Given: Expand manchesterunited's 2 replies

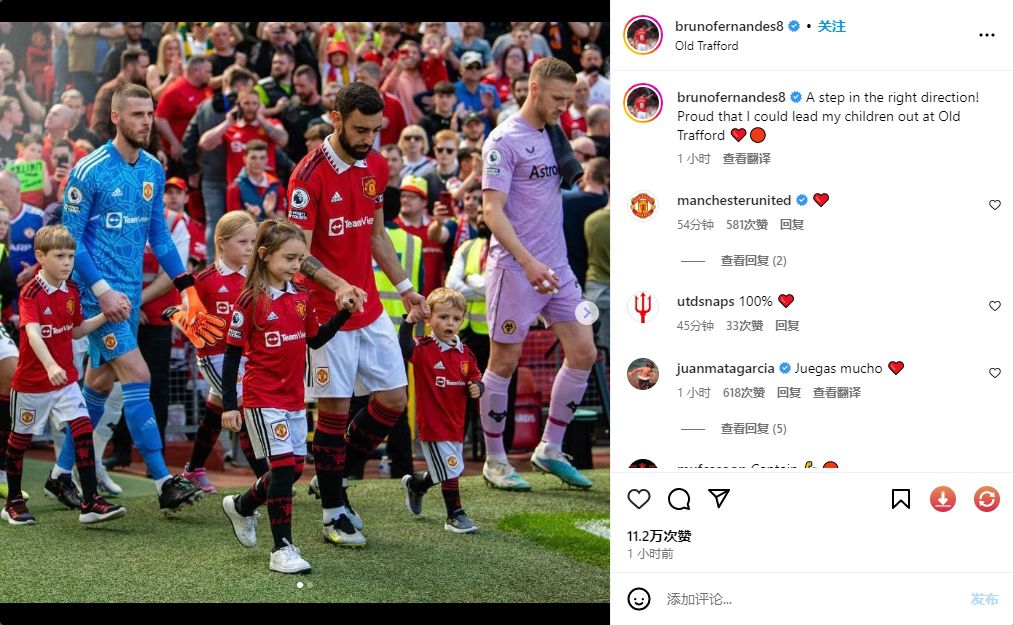Looking at the screenshot, I should coord(753,260).
